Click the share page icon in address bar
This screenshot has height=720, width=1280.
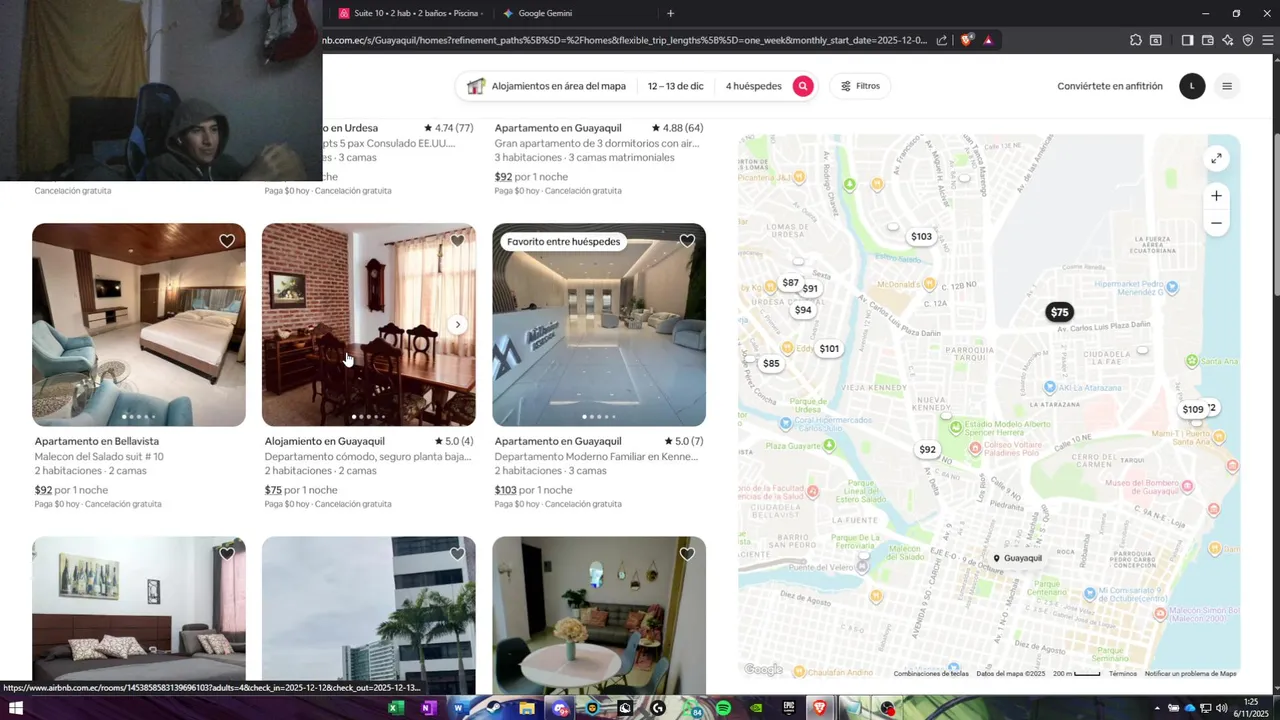coord(941,40)
